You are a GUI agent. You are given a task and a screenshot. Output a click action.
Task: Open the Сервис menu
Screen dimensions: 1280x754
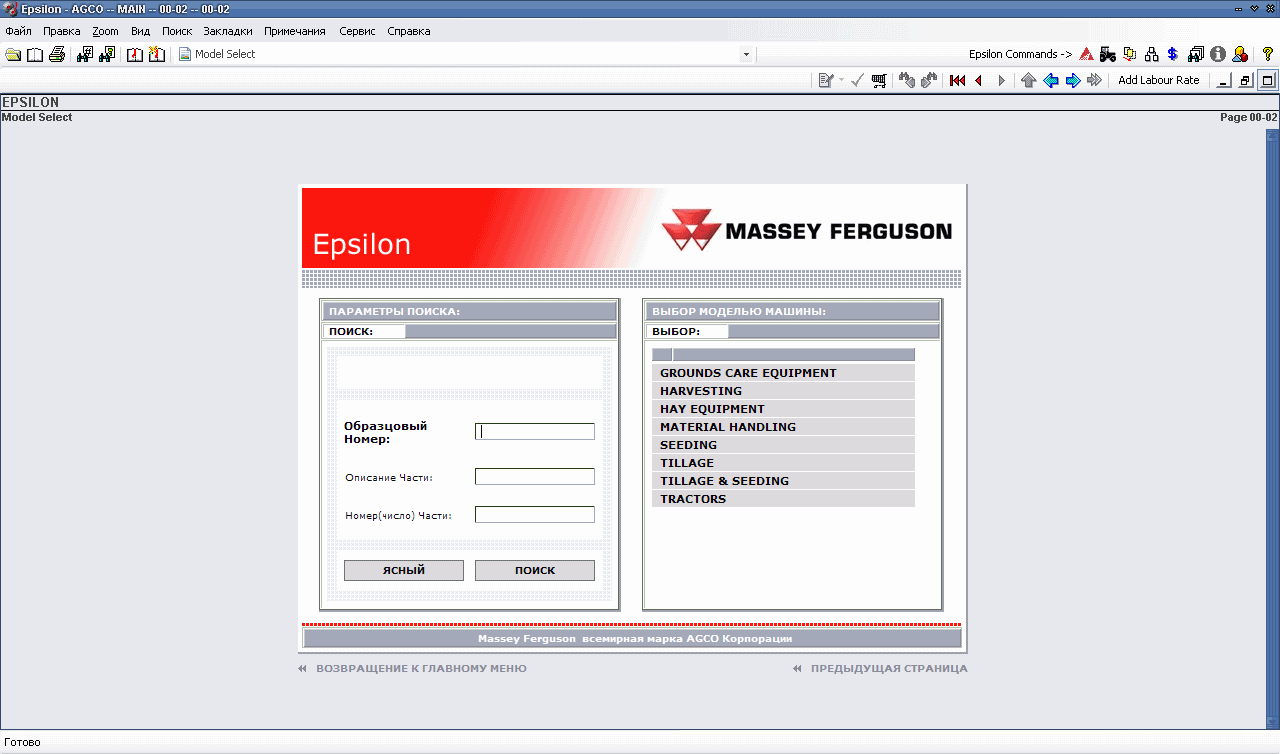click(357, 31)
